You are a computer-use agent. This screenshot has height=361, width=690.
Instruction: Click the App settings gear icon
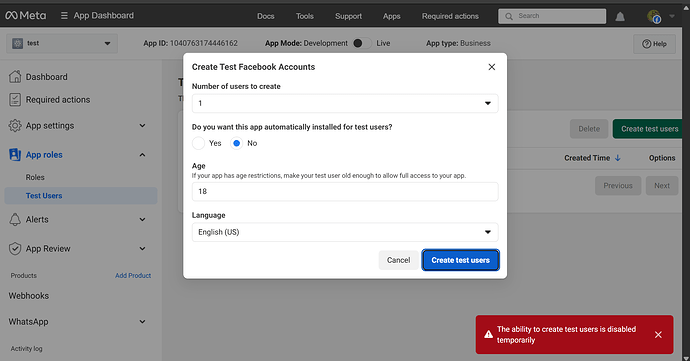(x=15, y=125)
